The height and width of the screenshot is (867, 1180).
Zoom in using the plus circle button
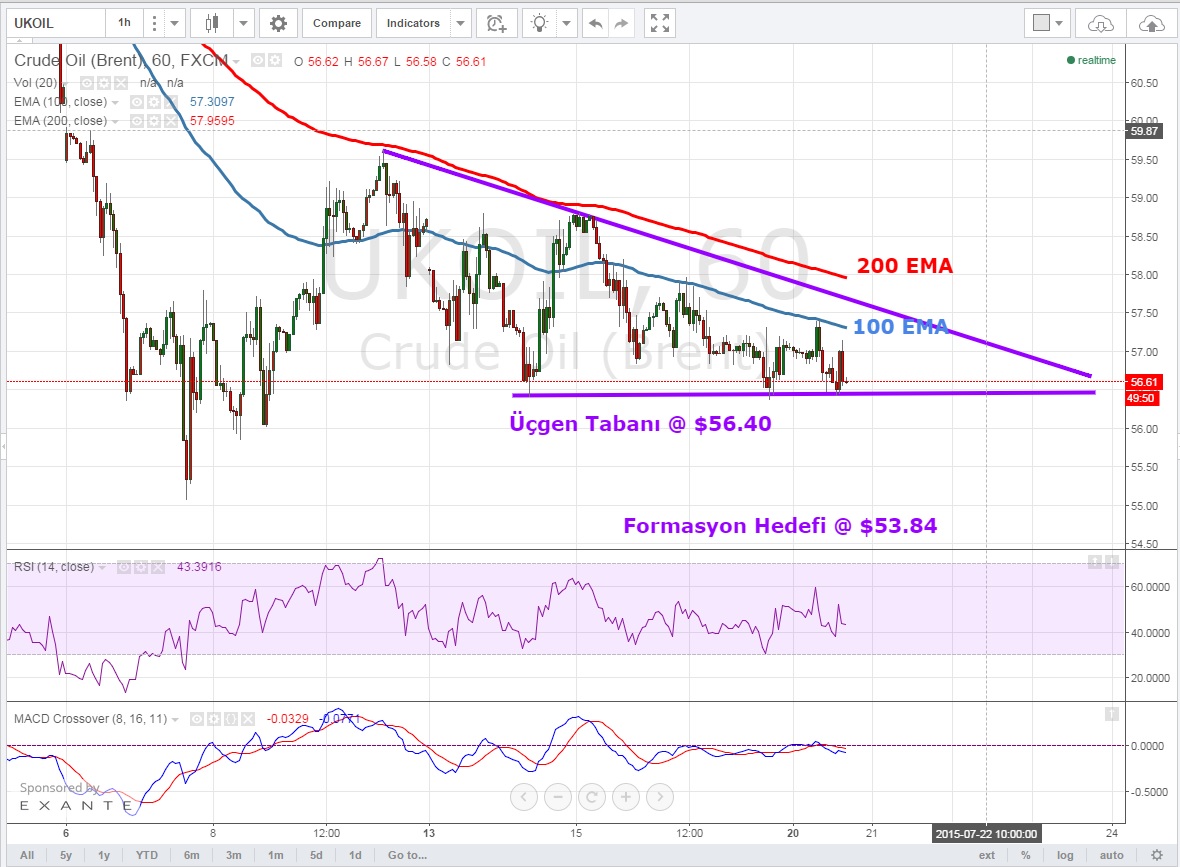[626, 797]
